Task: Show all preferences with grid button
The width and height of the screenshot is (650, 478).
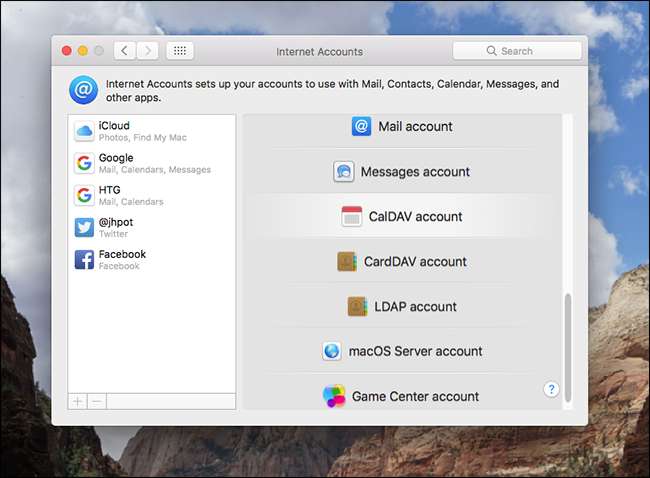Action: point(180,51)
